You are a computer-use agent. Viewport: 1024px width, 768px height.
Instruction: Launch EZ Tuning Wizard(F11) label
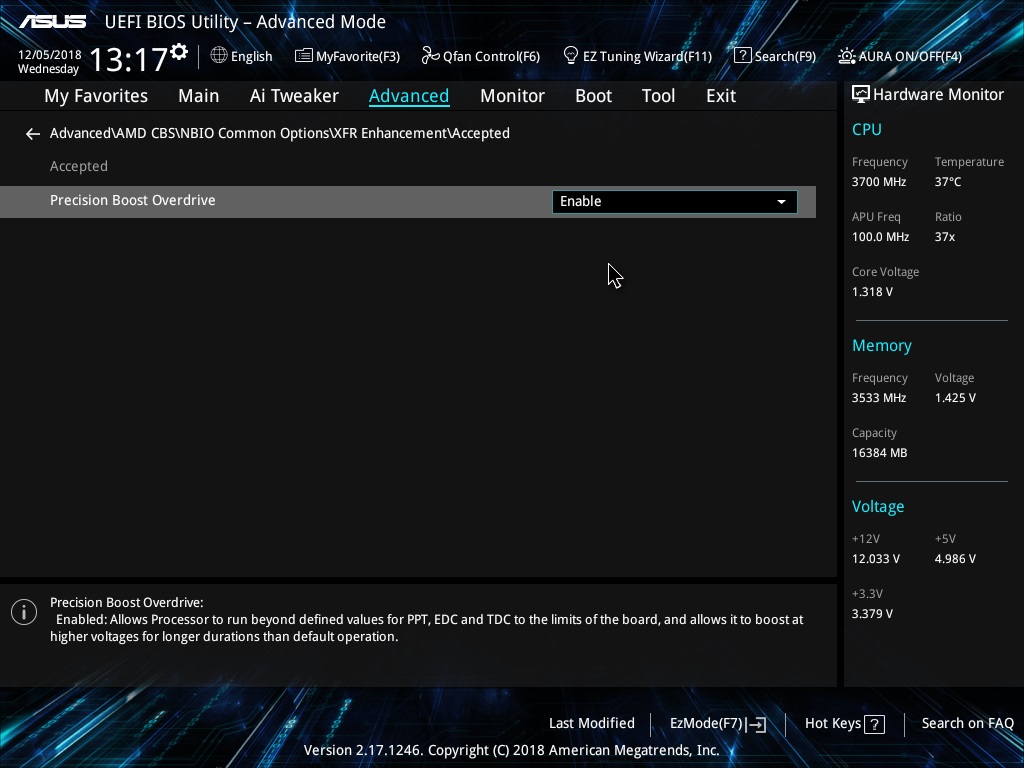pyautogui.click(x=647, y=57)
